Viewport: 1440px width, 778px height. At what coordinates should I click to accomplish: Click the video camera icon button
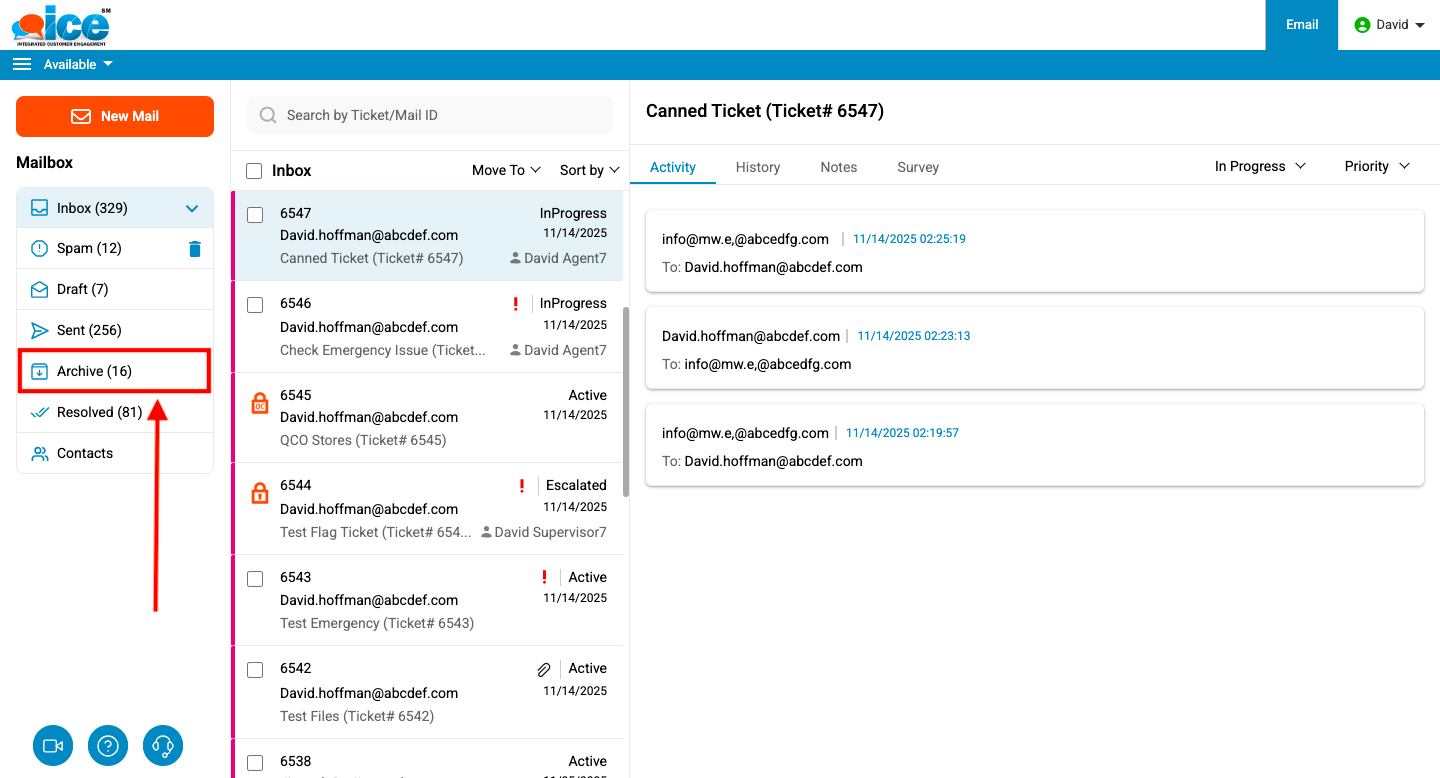coord(53,746)
